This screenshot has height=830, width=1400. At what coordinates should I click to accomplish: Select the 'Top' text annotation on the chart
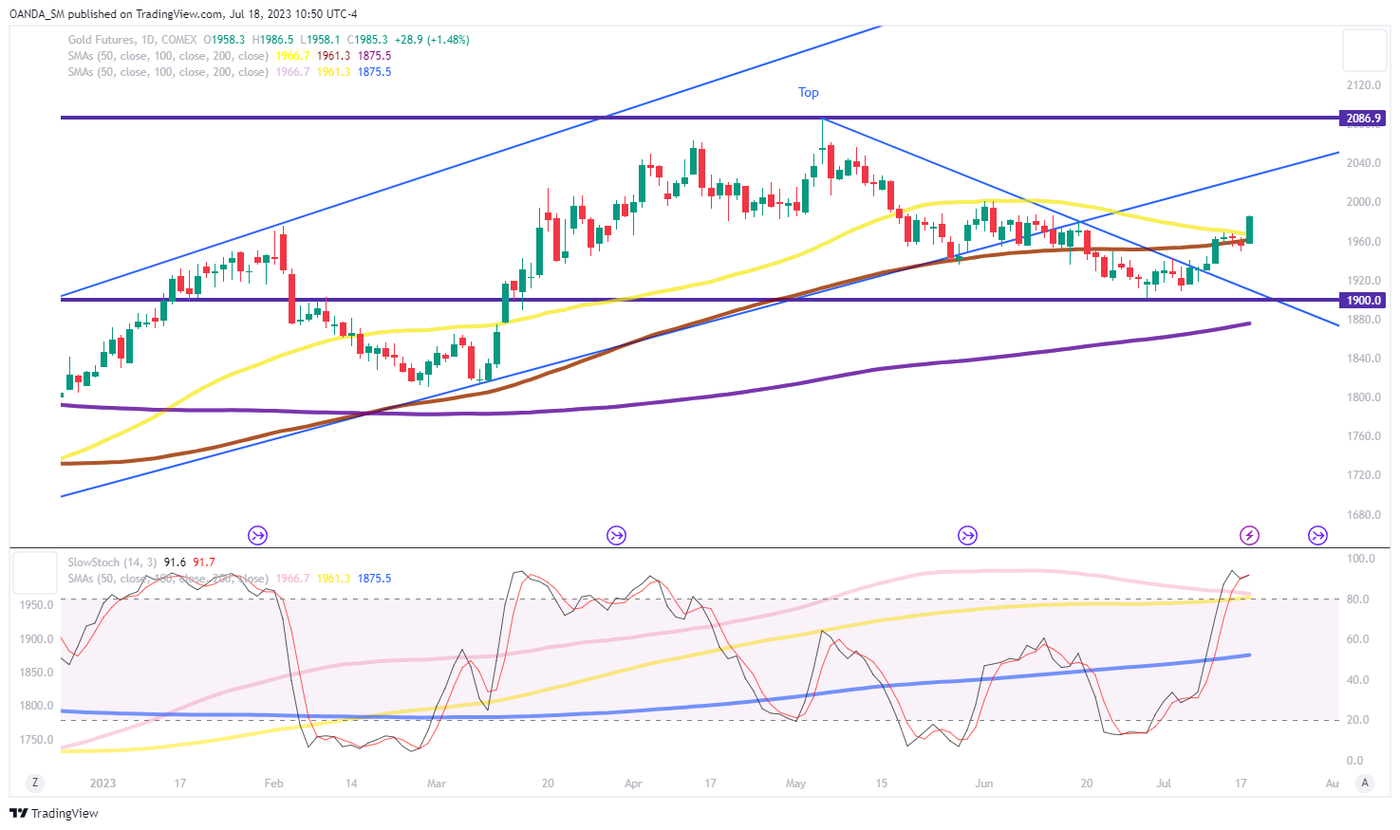tap(808, 92)
